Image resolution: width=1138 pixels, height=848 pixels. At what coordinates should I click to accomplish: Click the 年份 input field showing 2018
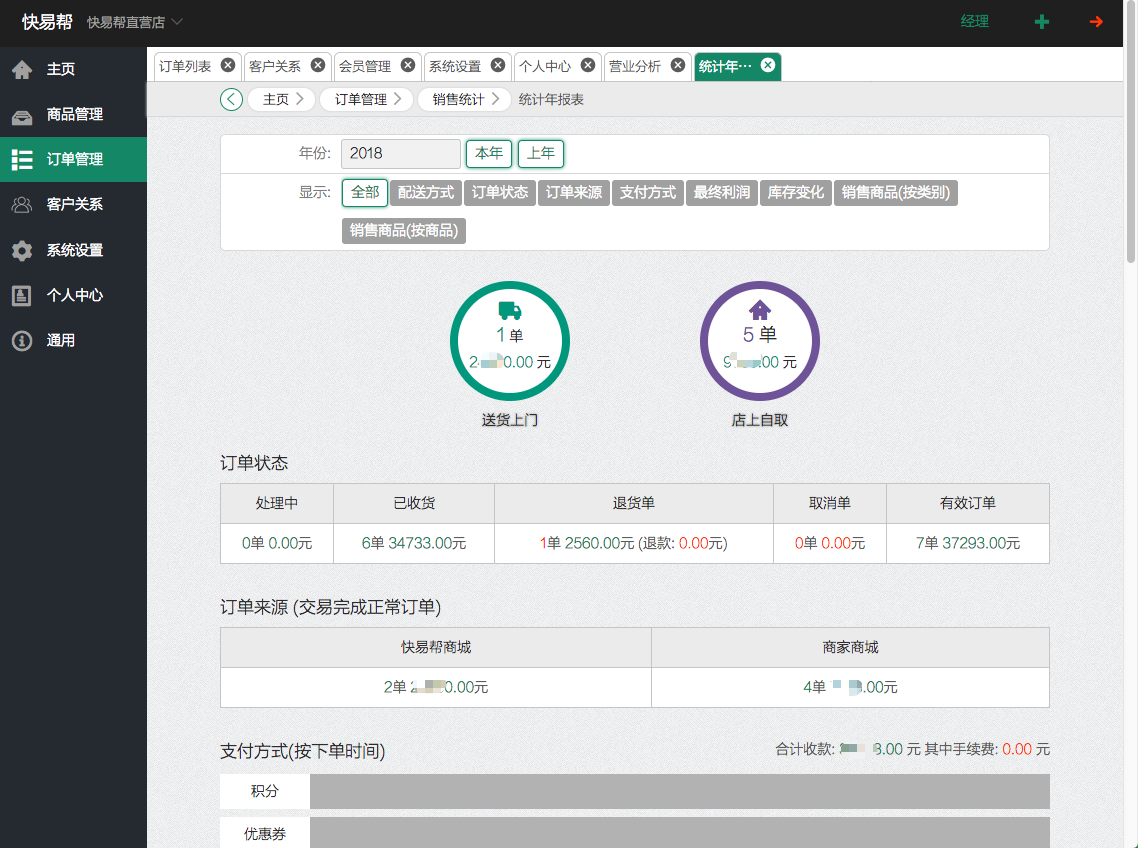400,154
